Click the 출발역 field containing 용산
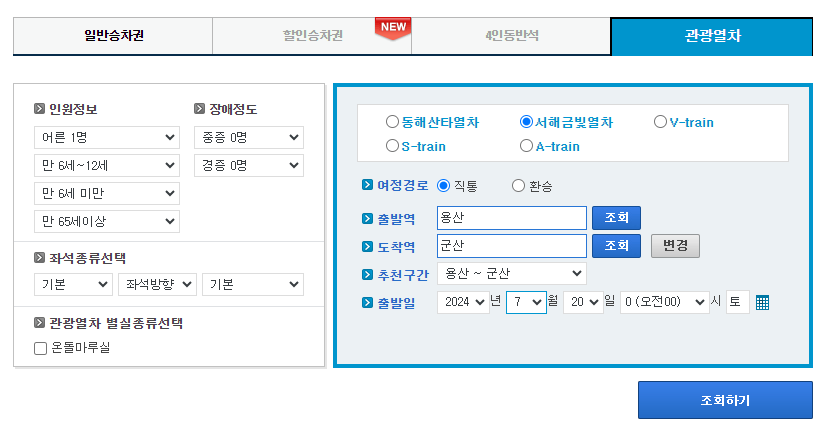This screenshot has height=422, width=824. pyautogui.click(x=512, y=218)
